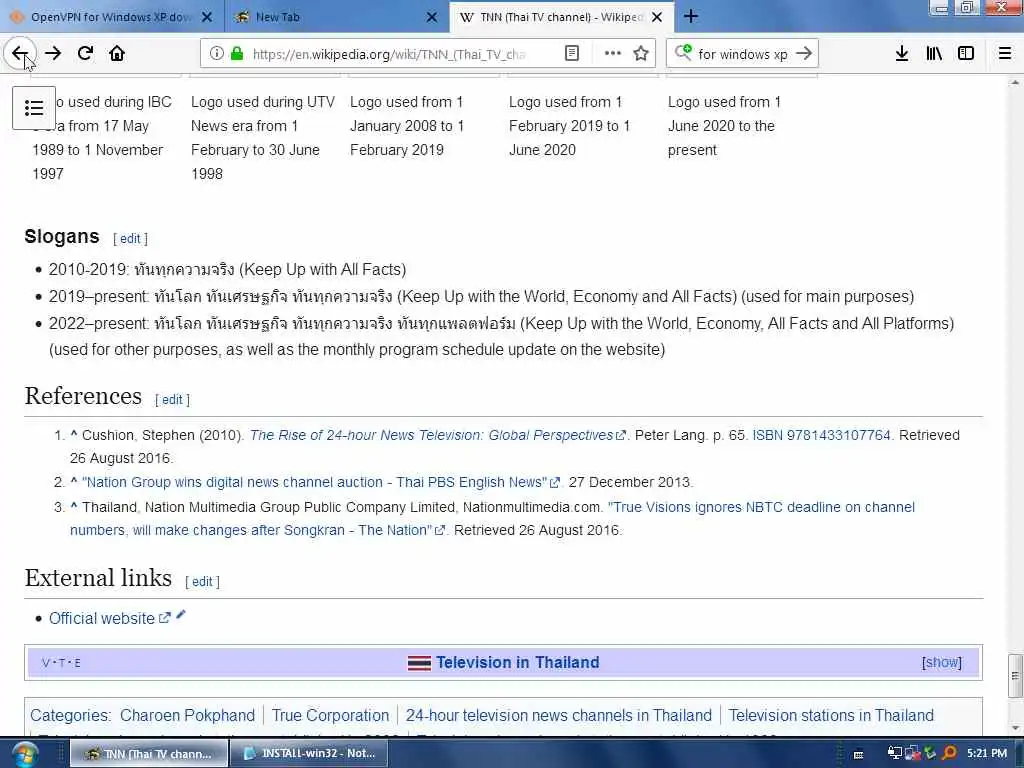Show sidebars icon in toolbar

coord(966,54)
